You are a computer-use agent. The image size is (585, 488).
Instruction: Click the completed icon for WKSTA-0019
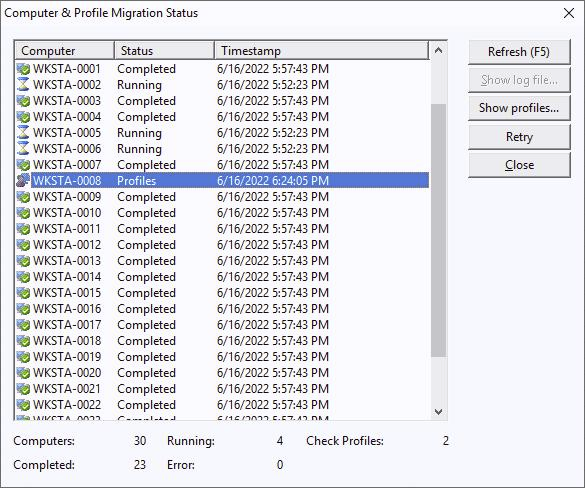23,357
